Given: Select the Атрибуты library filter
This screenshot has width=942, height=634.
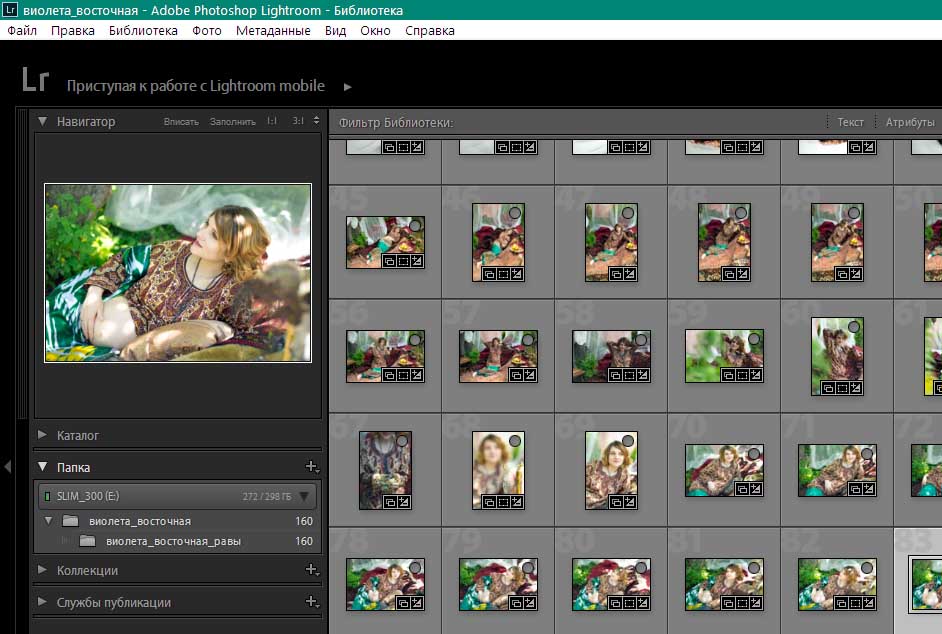Looking at the screenshot, I should pos(909,122).
